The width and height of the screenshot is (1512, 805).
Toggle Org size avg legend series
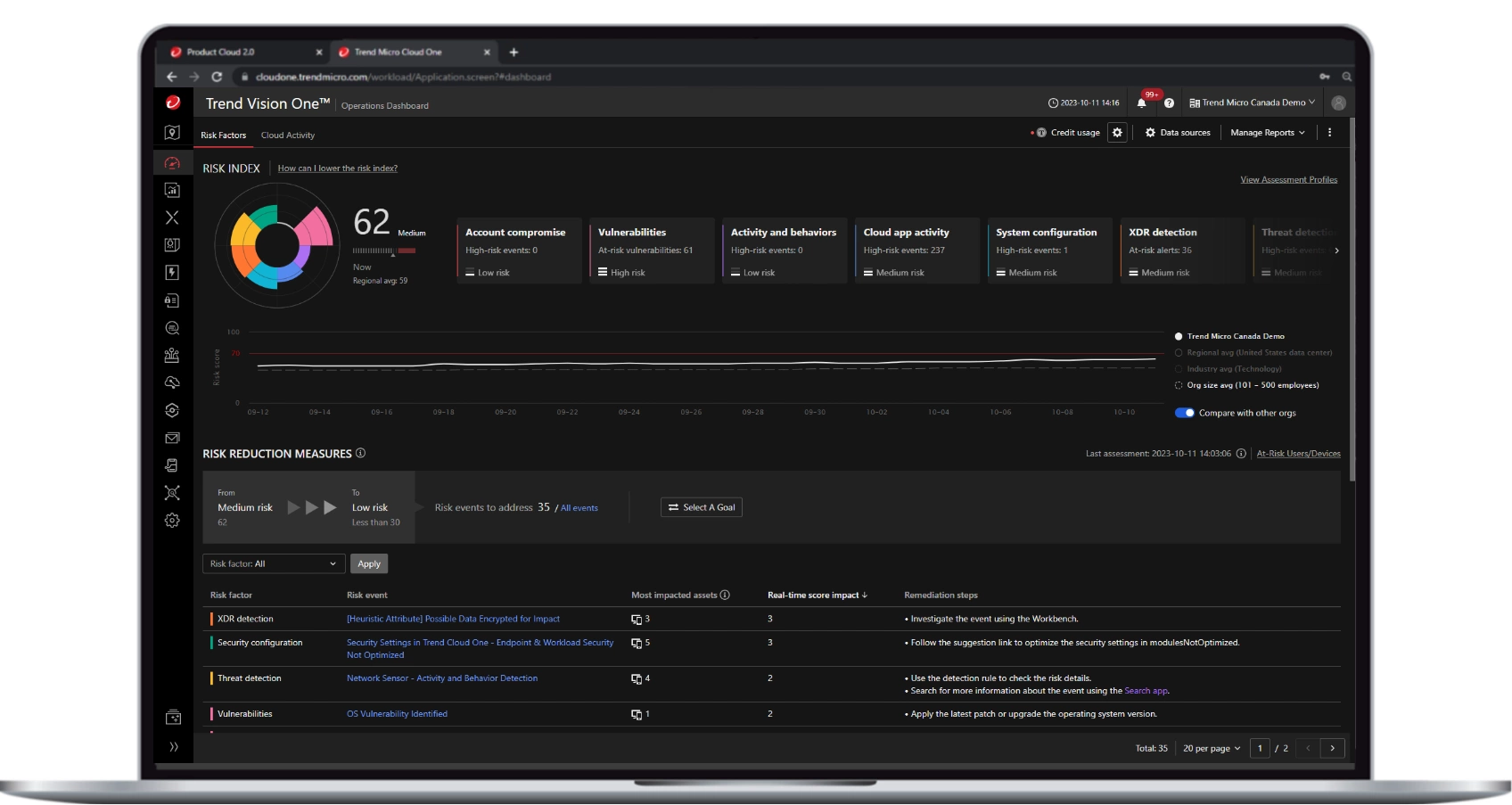tap(1246, 385)
